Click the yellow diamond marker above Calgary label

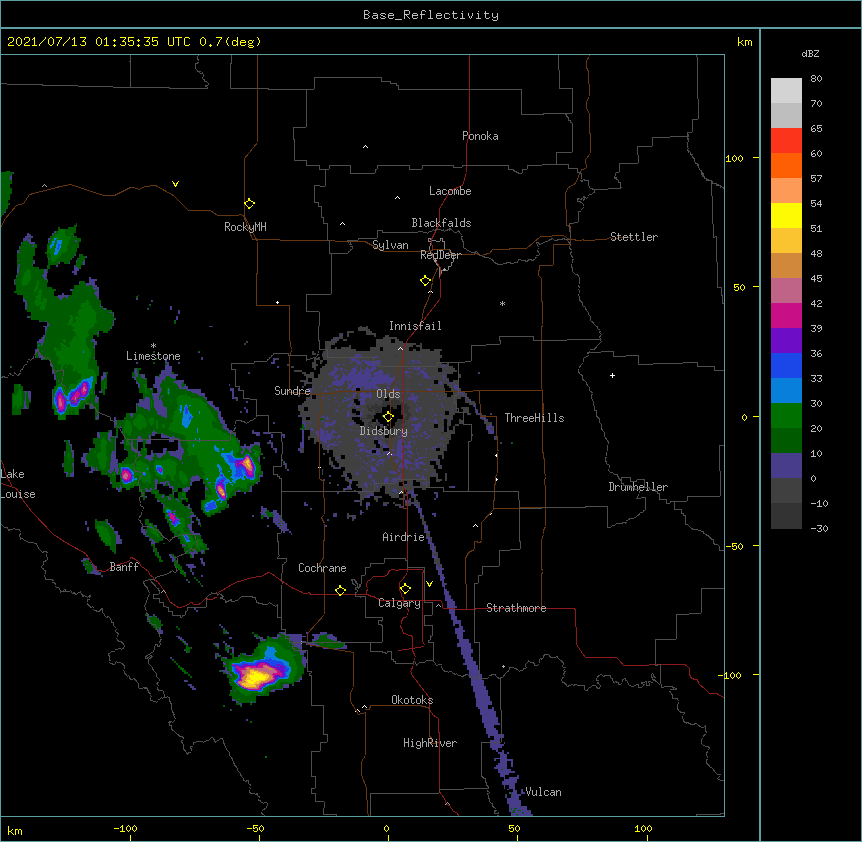click(x=405, y=589)
